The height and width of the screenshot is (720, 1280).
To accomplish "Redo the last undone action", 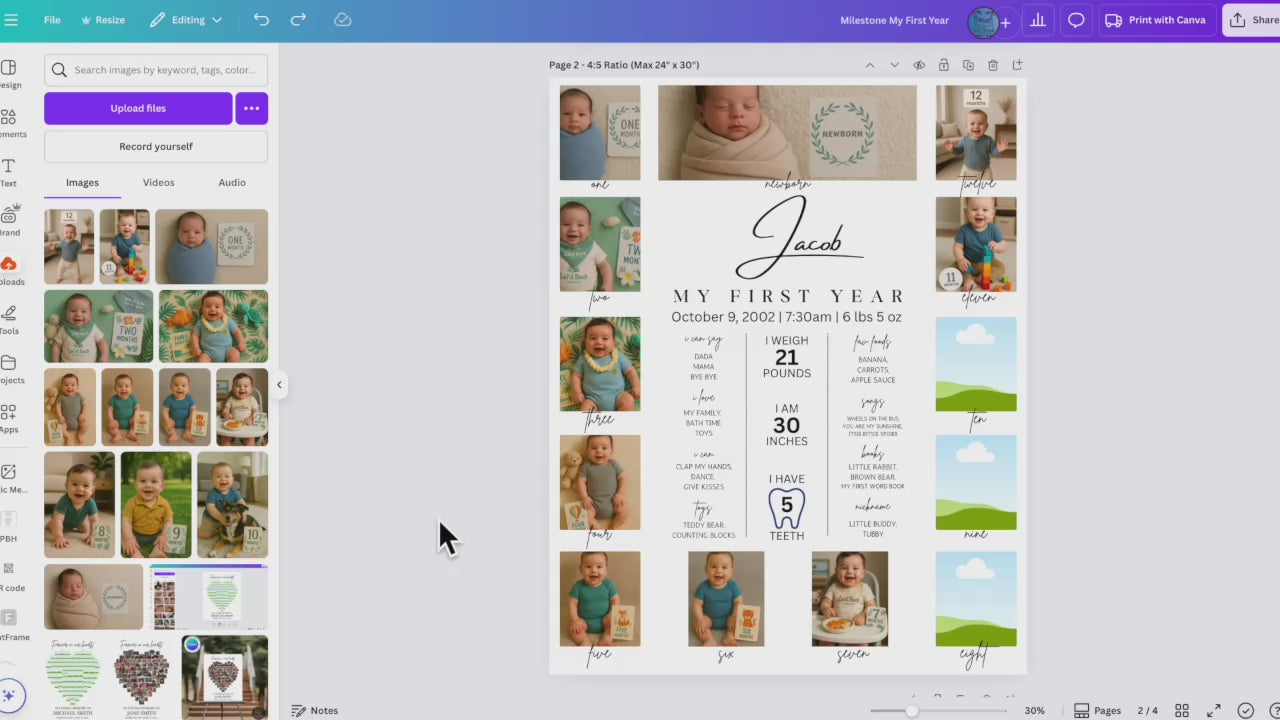I will 298,20.
